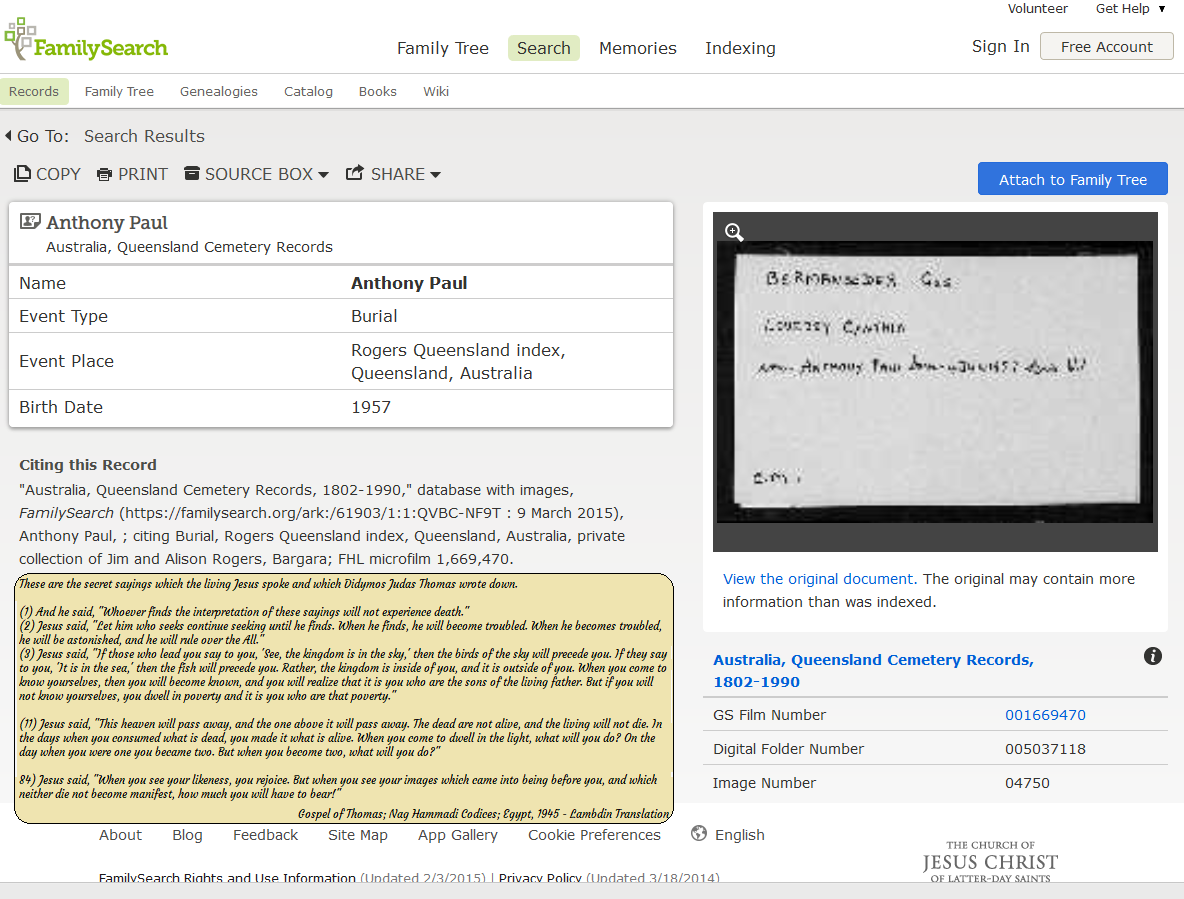
Task: Open the Memories main menu
Action: [x=637, y=48]
